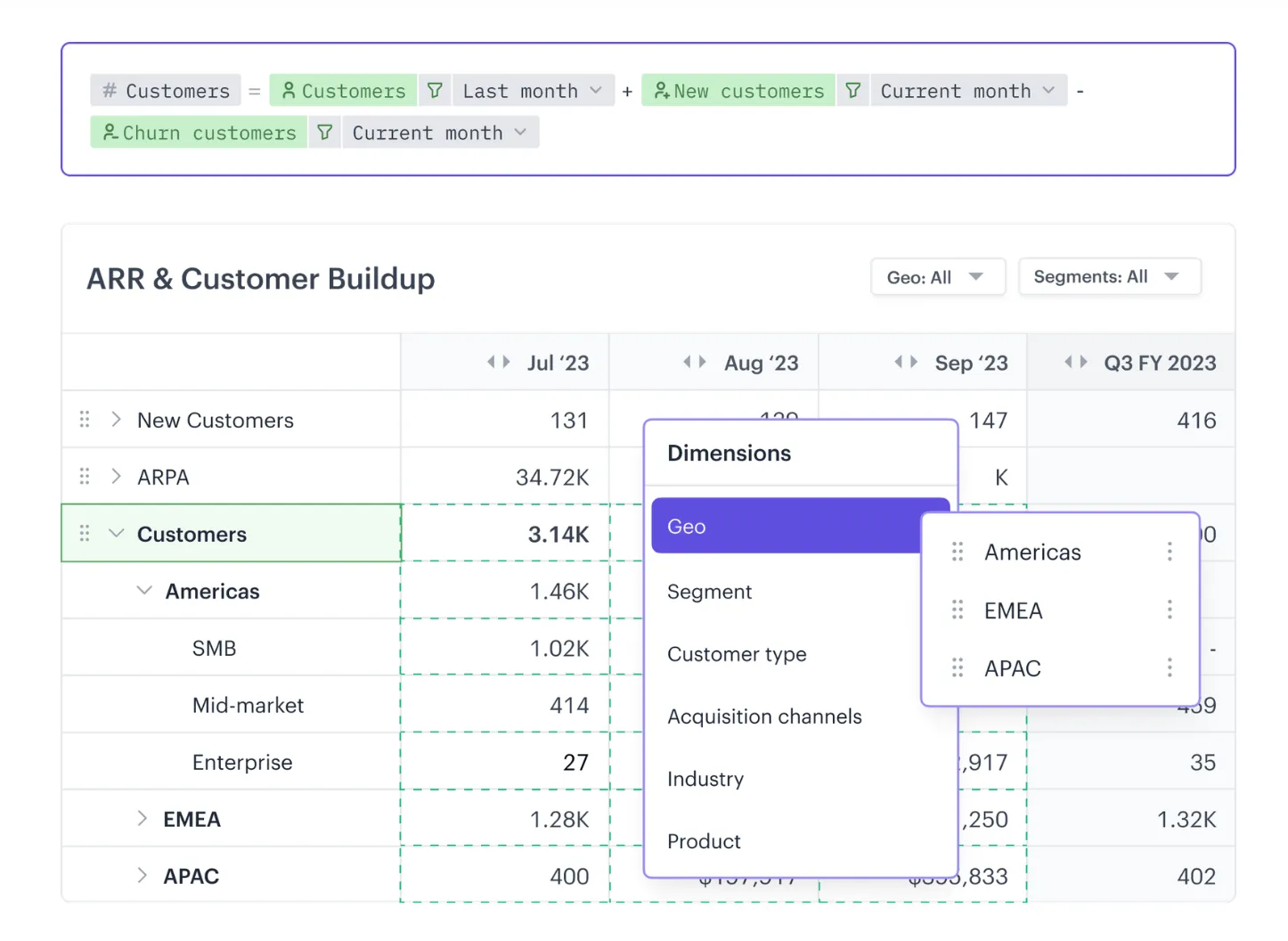The image size is (1288, 941).
Task: Open the three-dot menu for APAC
Action: pyautogui.click(x=1170, y=667)
